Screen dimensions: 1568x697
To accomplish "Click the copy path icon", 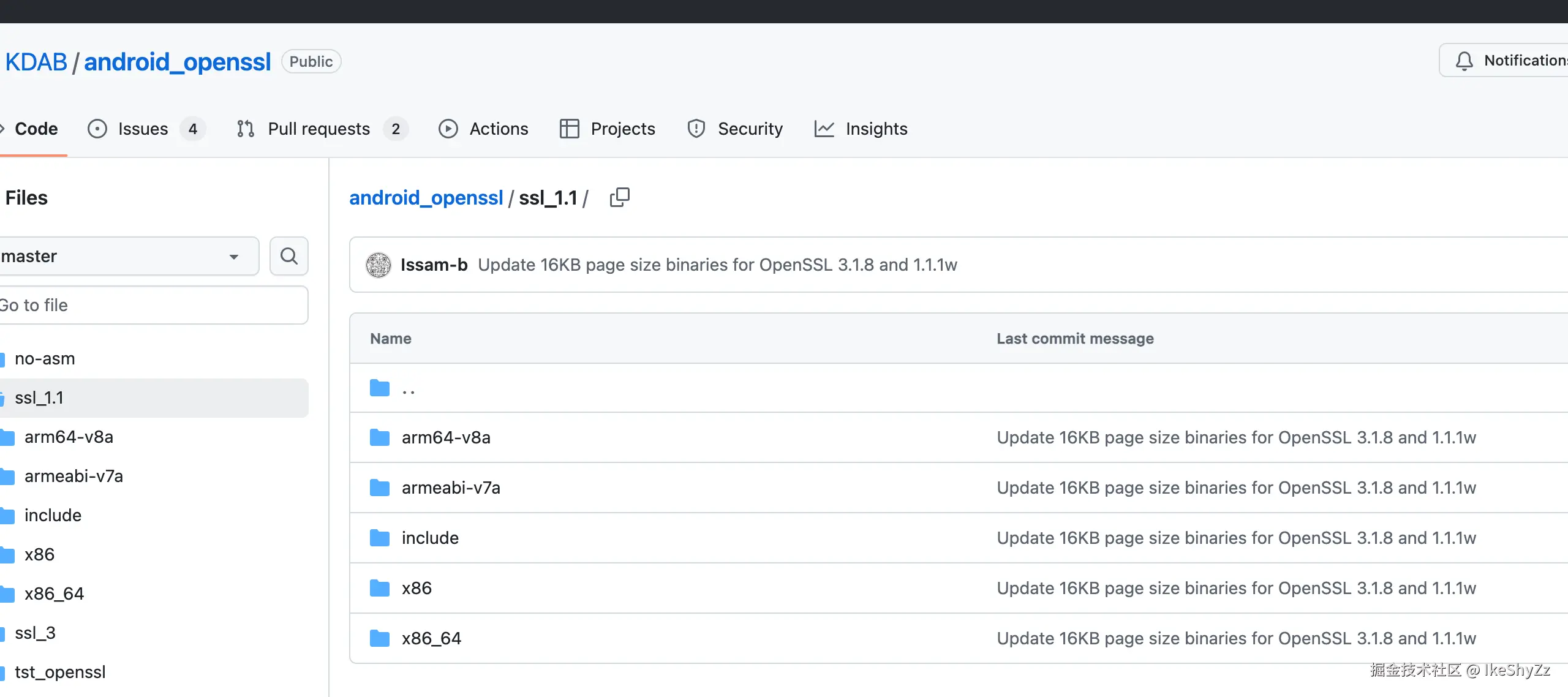I will 619,197.
